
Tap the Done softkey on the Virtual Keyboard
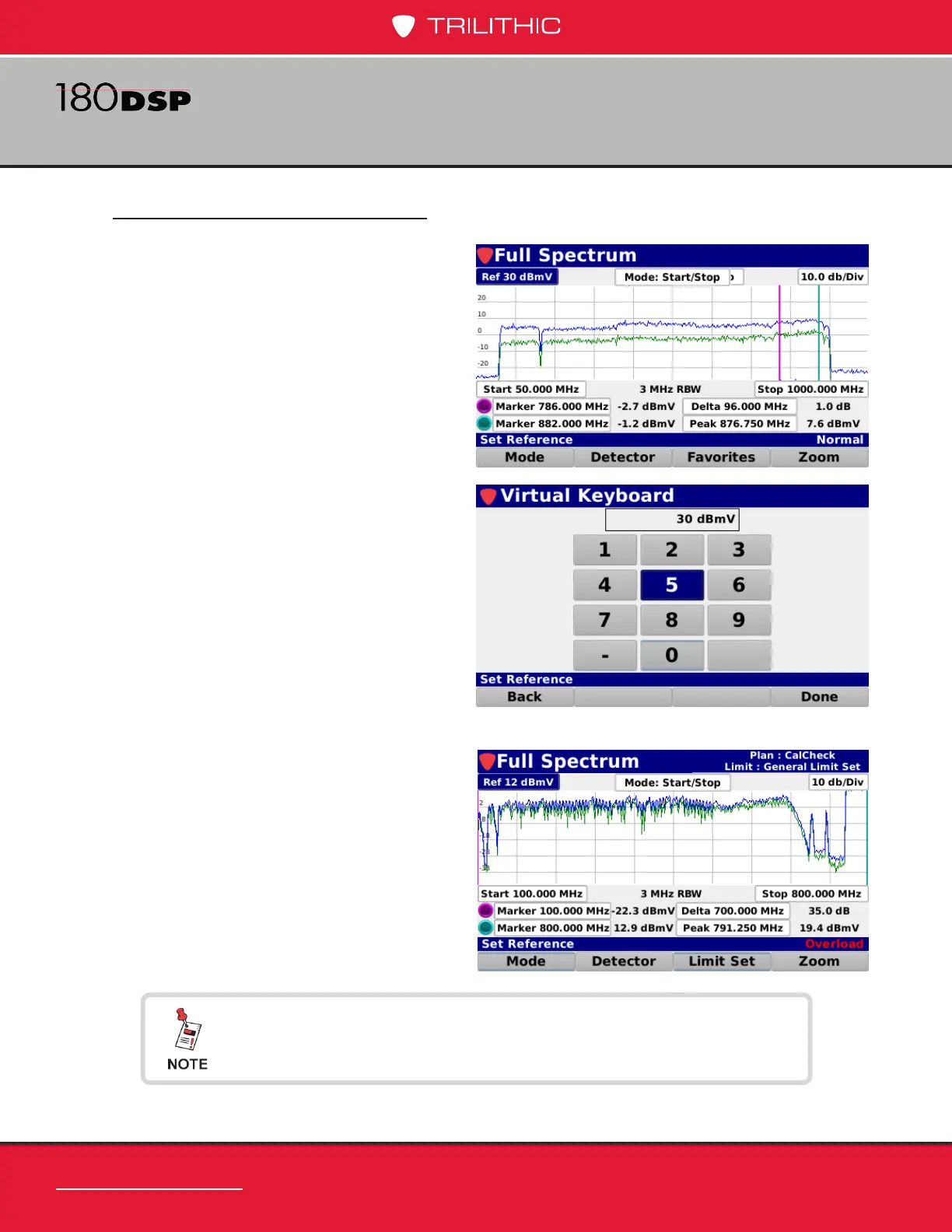819,697
